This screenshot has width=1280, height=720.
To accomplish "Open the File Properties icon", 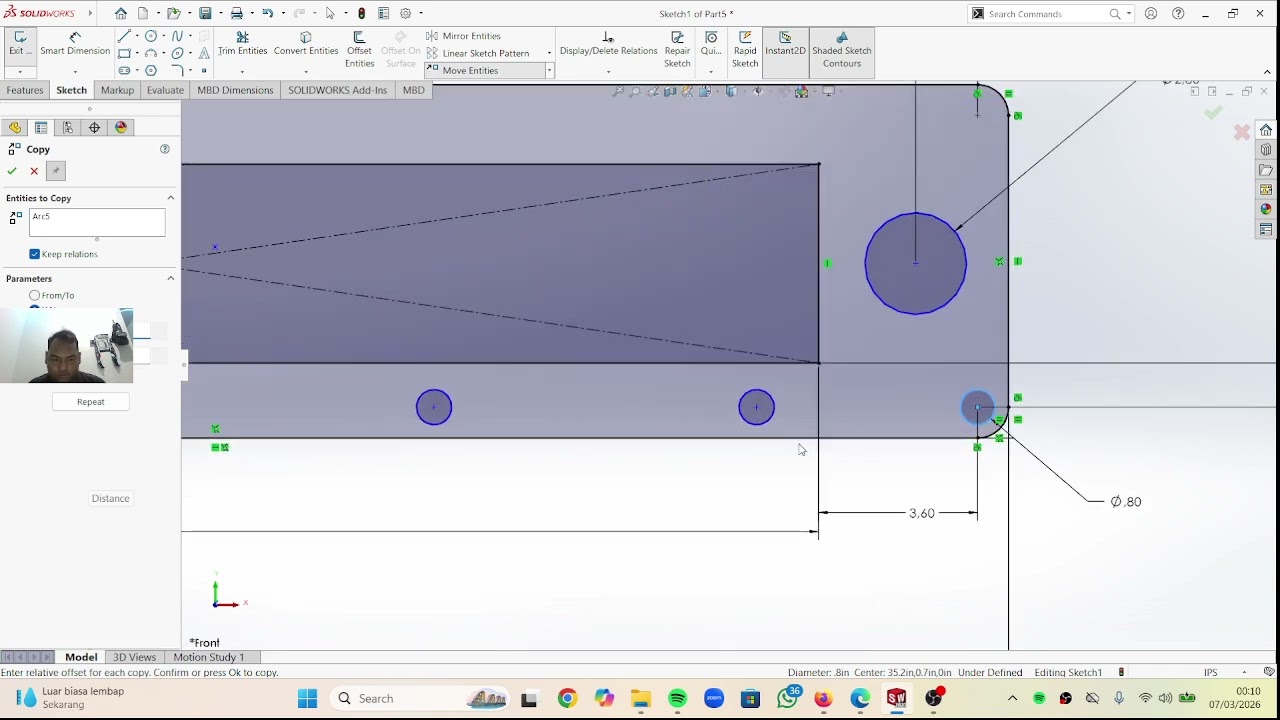I will 383,14.
